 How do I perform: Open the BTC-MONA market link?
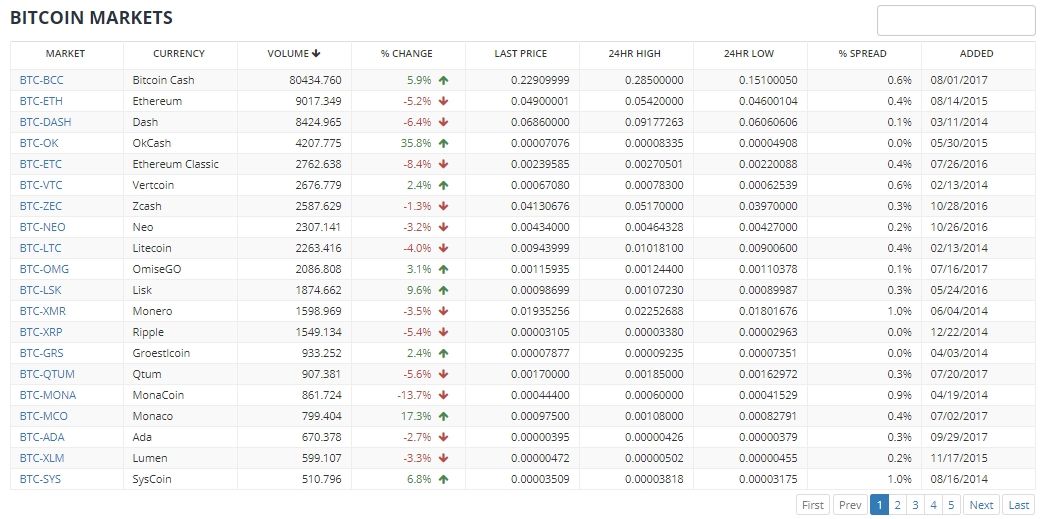[x=48, y=396]
